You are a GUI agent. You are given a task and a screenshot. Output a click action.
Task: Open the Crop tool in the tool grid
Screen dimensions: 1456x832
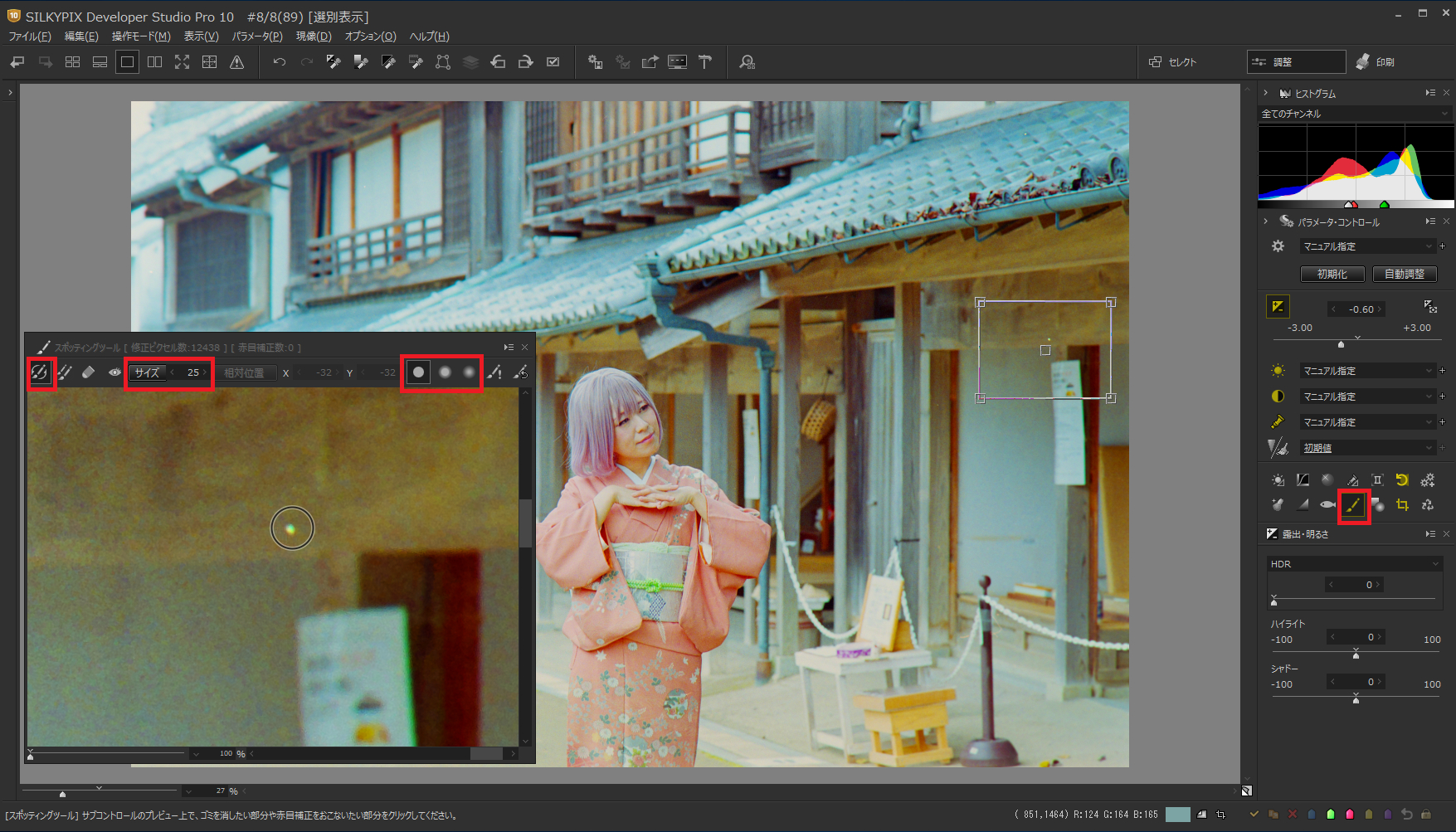point(1402,504)
